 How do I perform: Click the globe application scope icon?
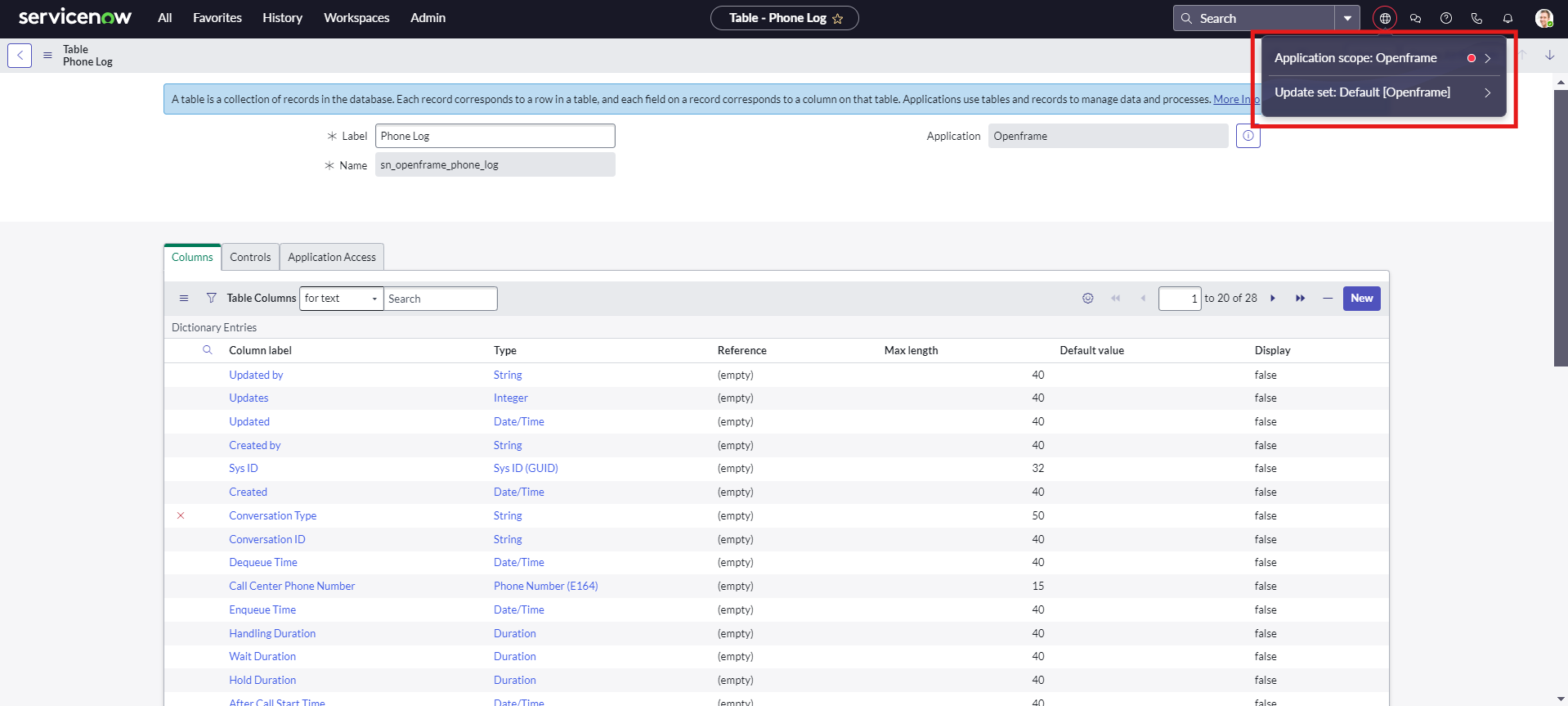(1384, 18)
